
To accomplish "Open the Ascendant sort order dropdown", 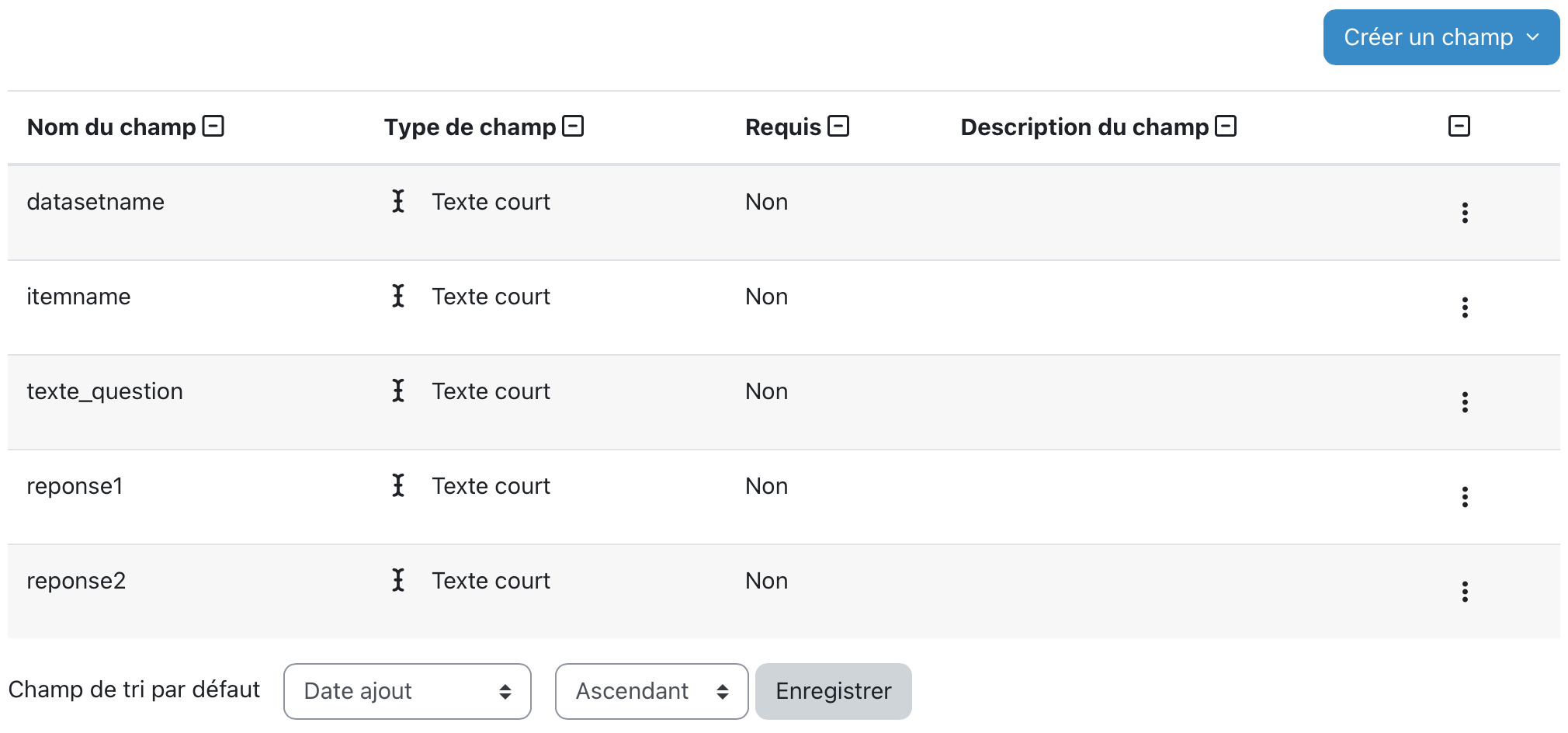I will (651, 691).
